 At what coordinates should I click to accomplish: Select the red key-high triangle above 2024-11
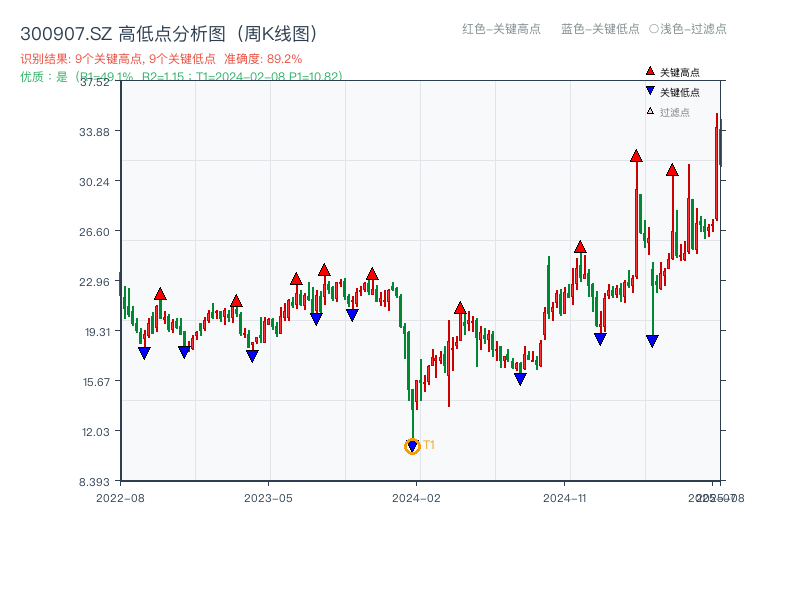click(580, 247)
